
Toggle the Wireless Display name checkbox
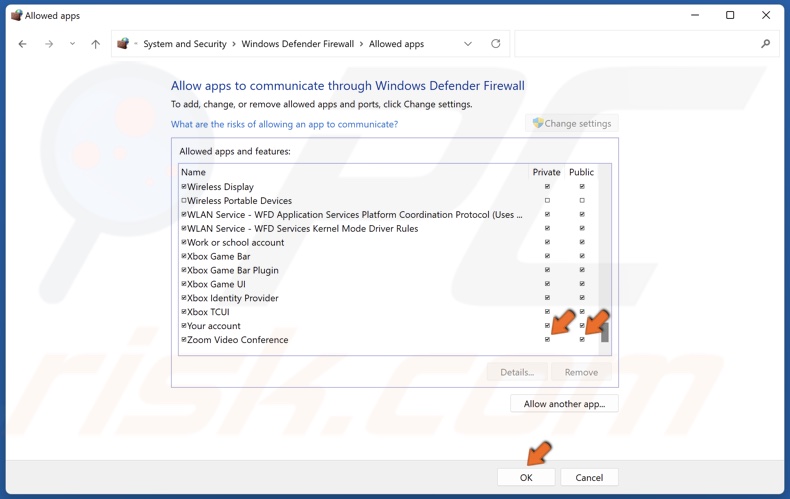[184, 186]
